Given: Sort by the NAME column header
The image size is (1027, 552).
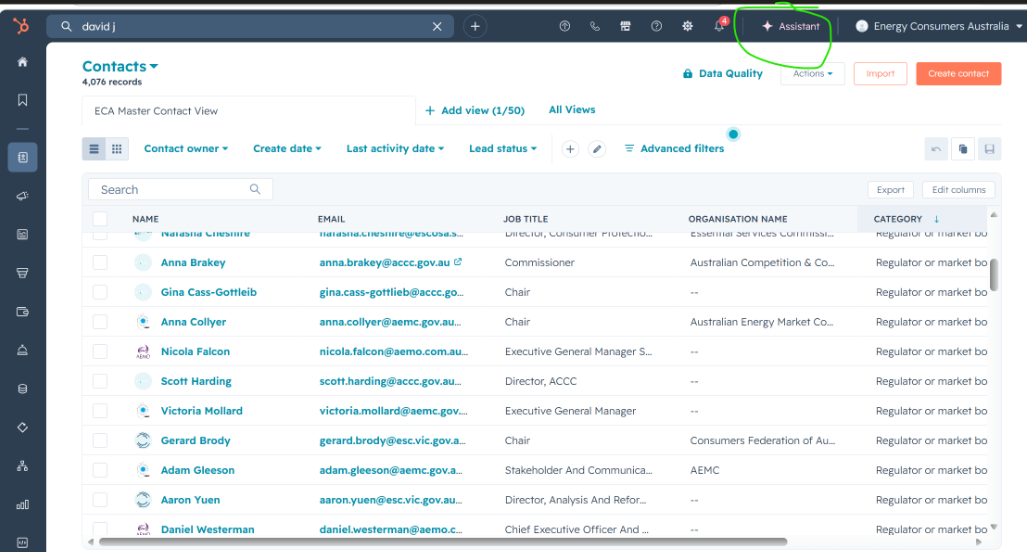Looking at the screenshot, I should [145, 219].
